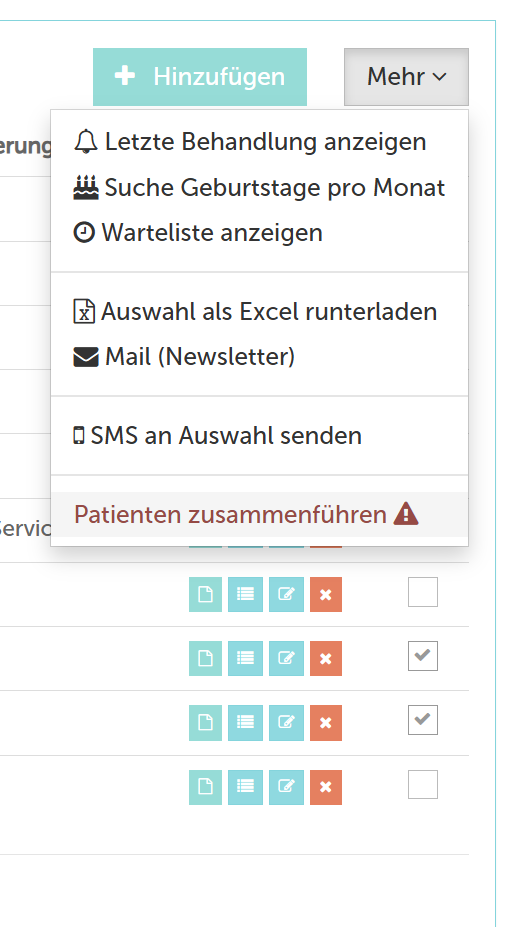The width and height of the screenshot is (510, 927).
Task: Collapse the Mehr dropdown button
Action: pos(407,77)
